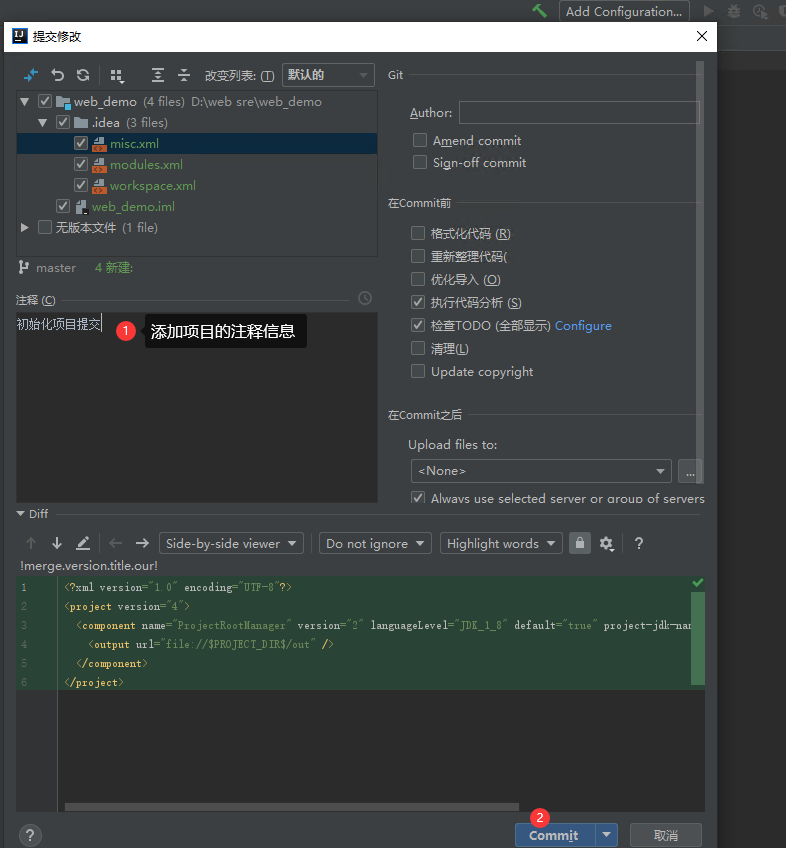Image resolution: width=786 pixels, height=848 pixels.
Task: Collapse the web_demo tree node
Action: (x=24, y=101)
